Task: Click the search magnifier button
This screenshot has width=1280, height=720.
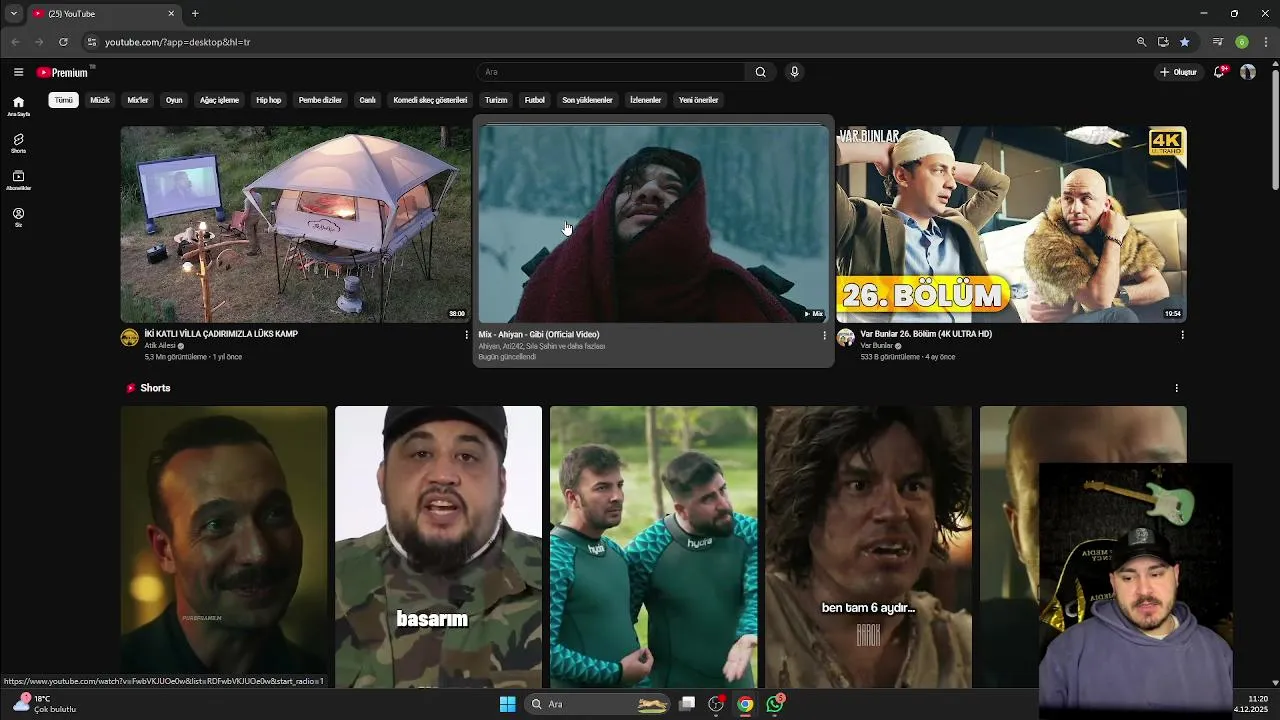Action: point(760,72)
